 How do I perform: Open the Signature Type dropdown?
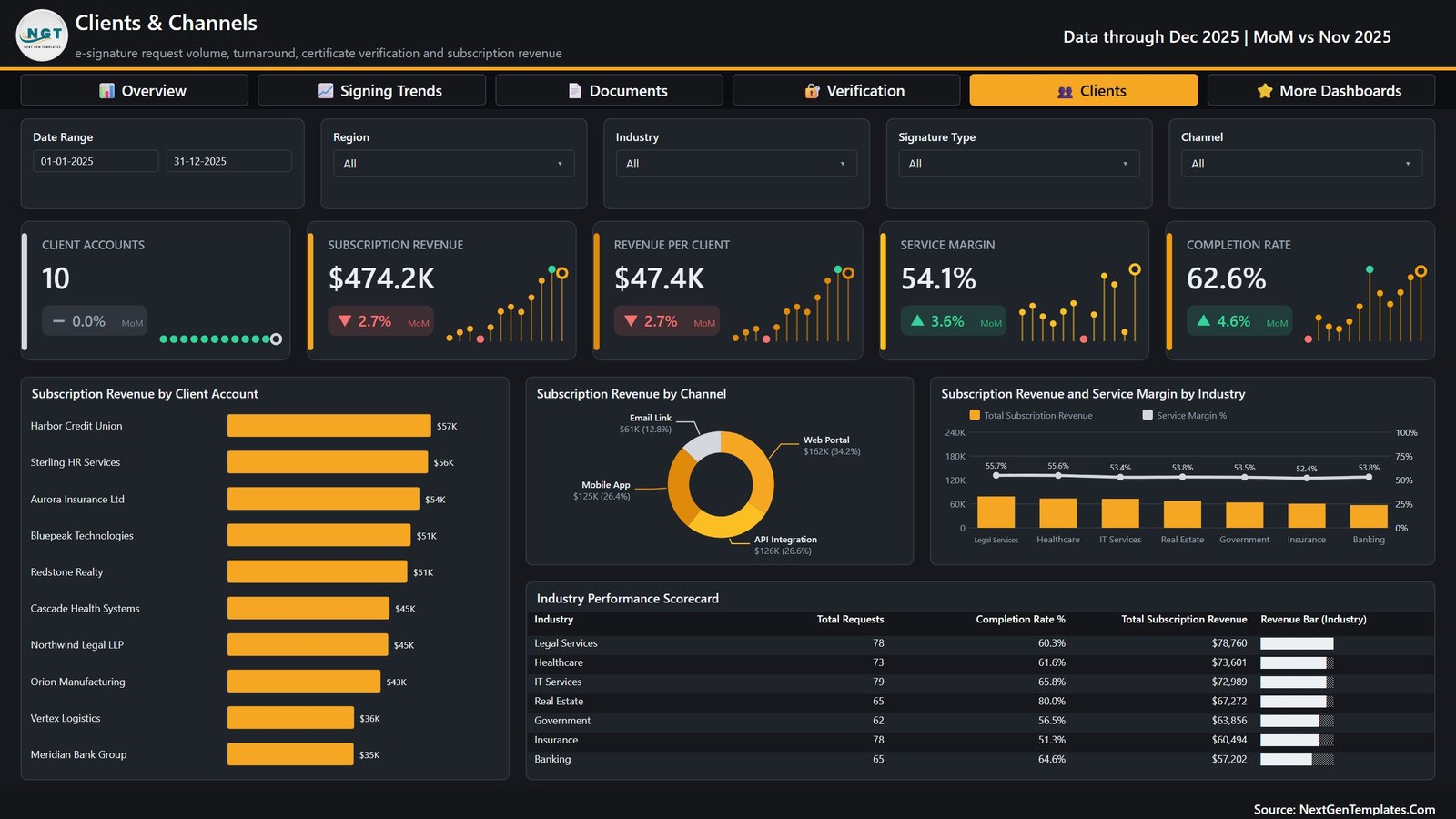(1018, 164)
